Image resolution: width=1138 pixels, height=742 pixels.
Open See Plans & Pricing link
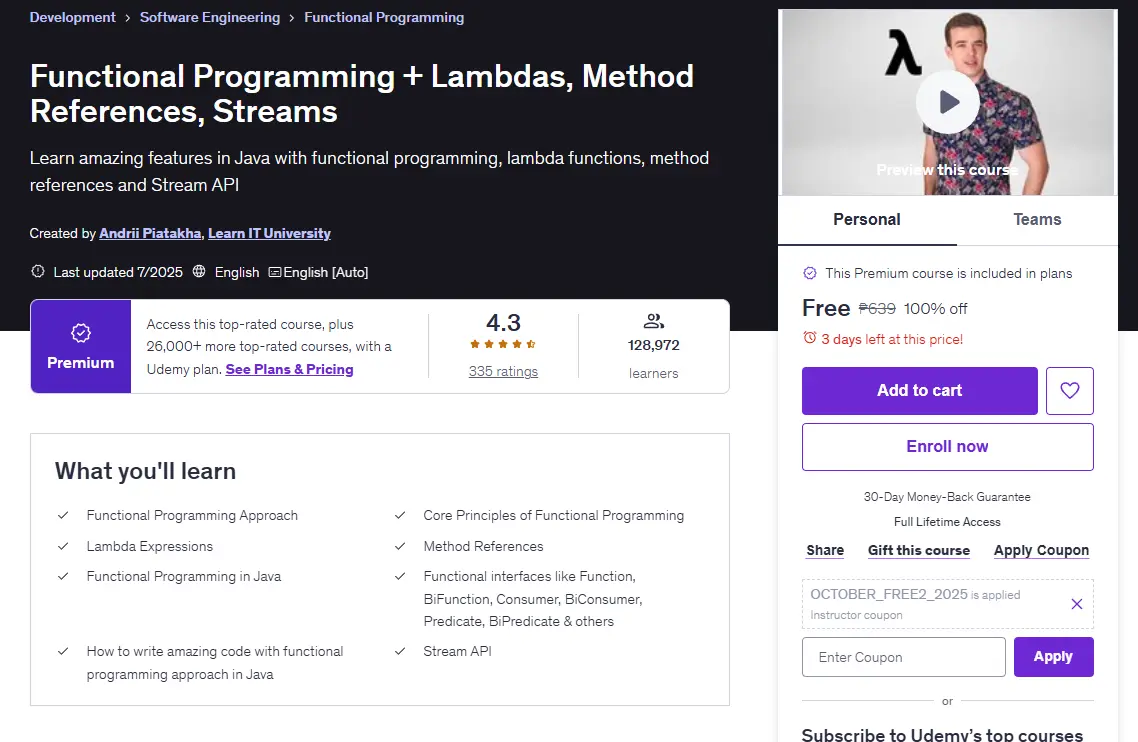[290, 369]
